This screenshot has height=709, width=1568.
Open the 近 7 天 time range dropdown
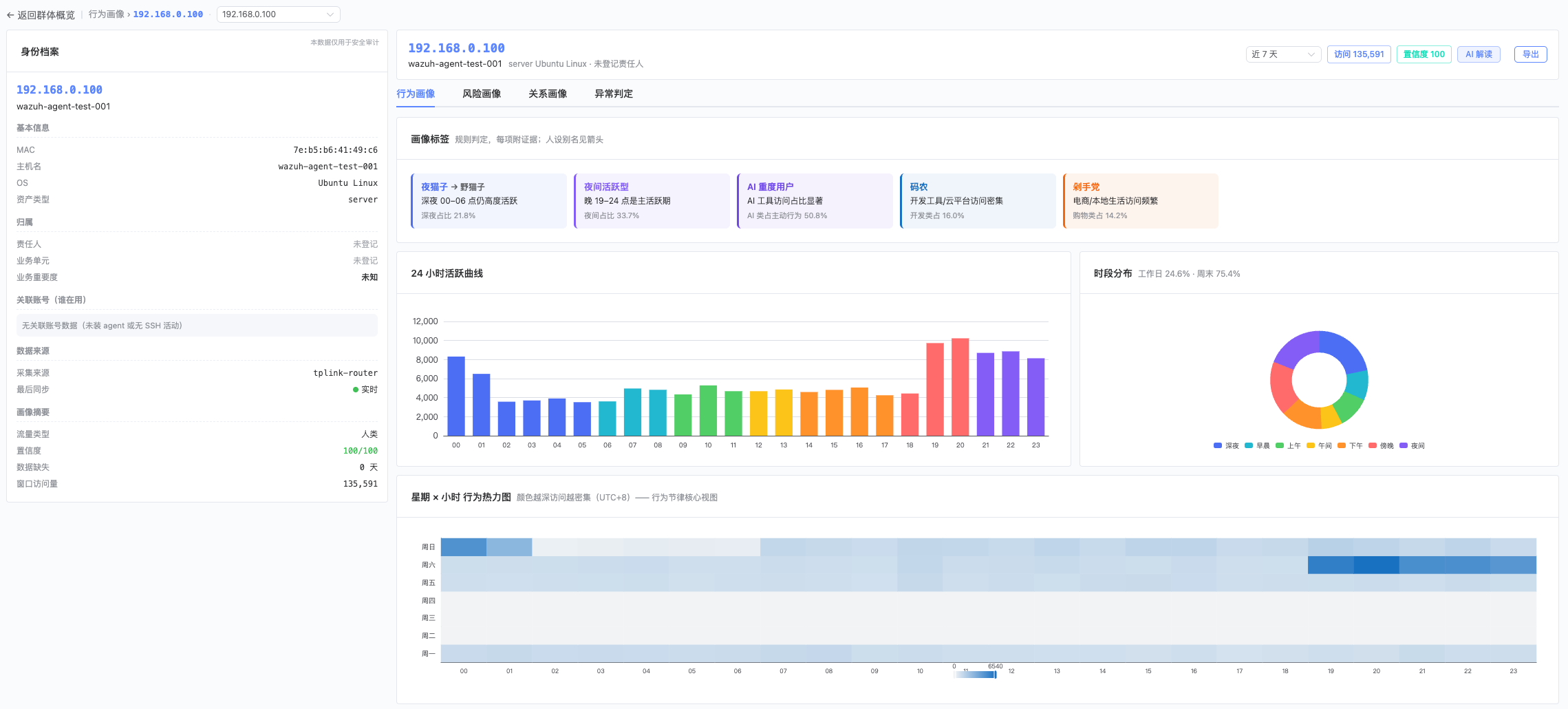click(x=1283, y=54)
